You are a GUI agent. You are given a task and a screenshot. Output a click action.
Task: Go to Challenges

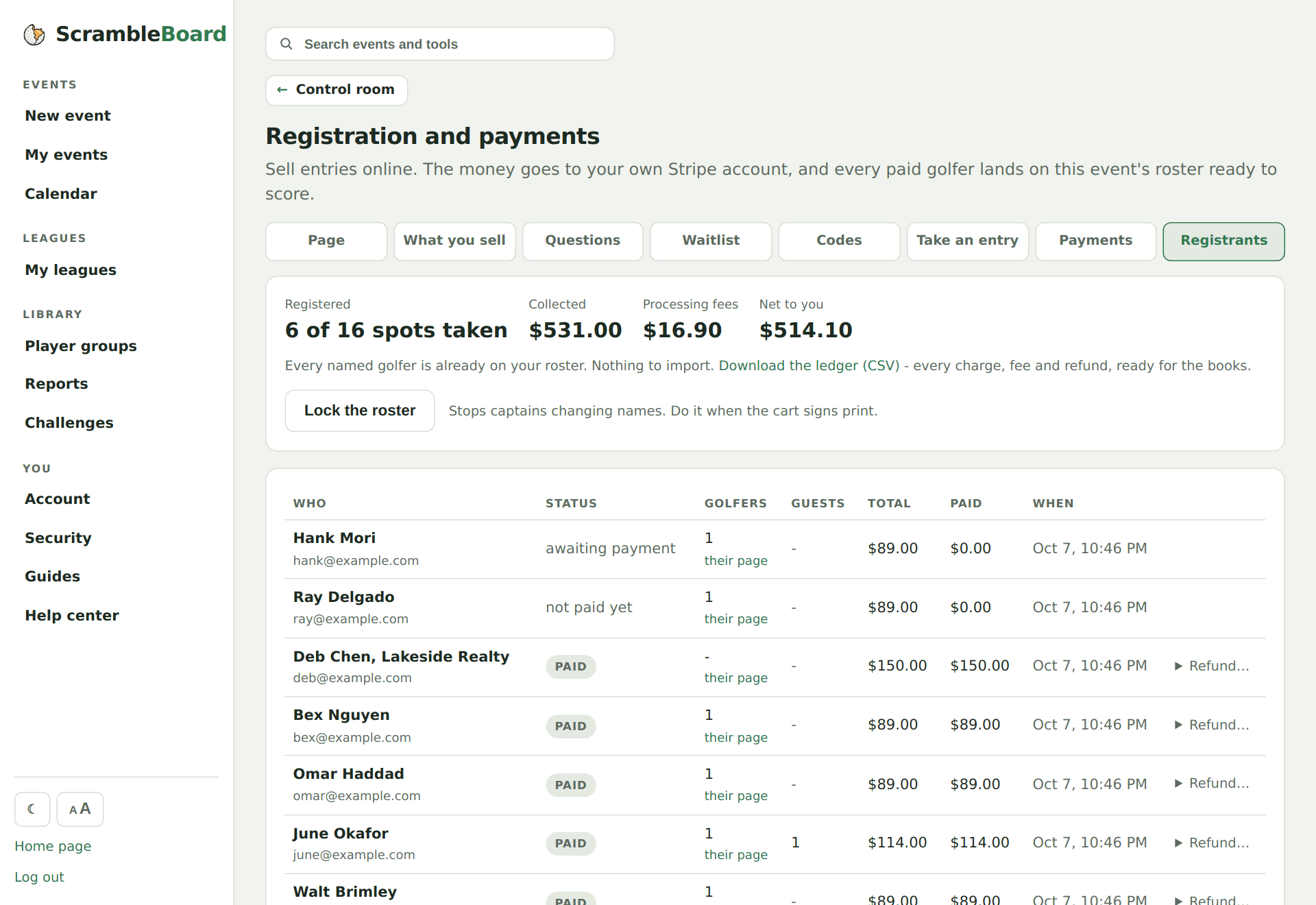[x=69, y=423]
